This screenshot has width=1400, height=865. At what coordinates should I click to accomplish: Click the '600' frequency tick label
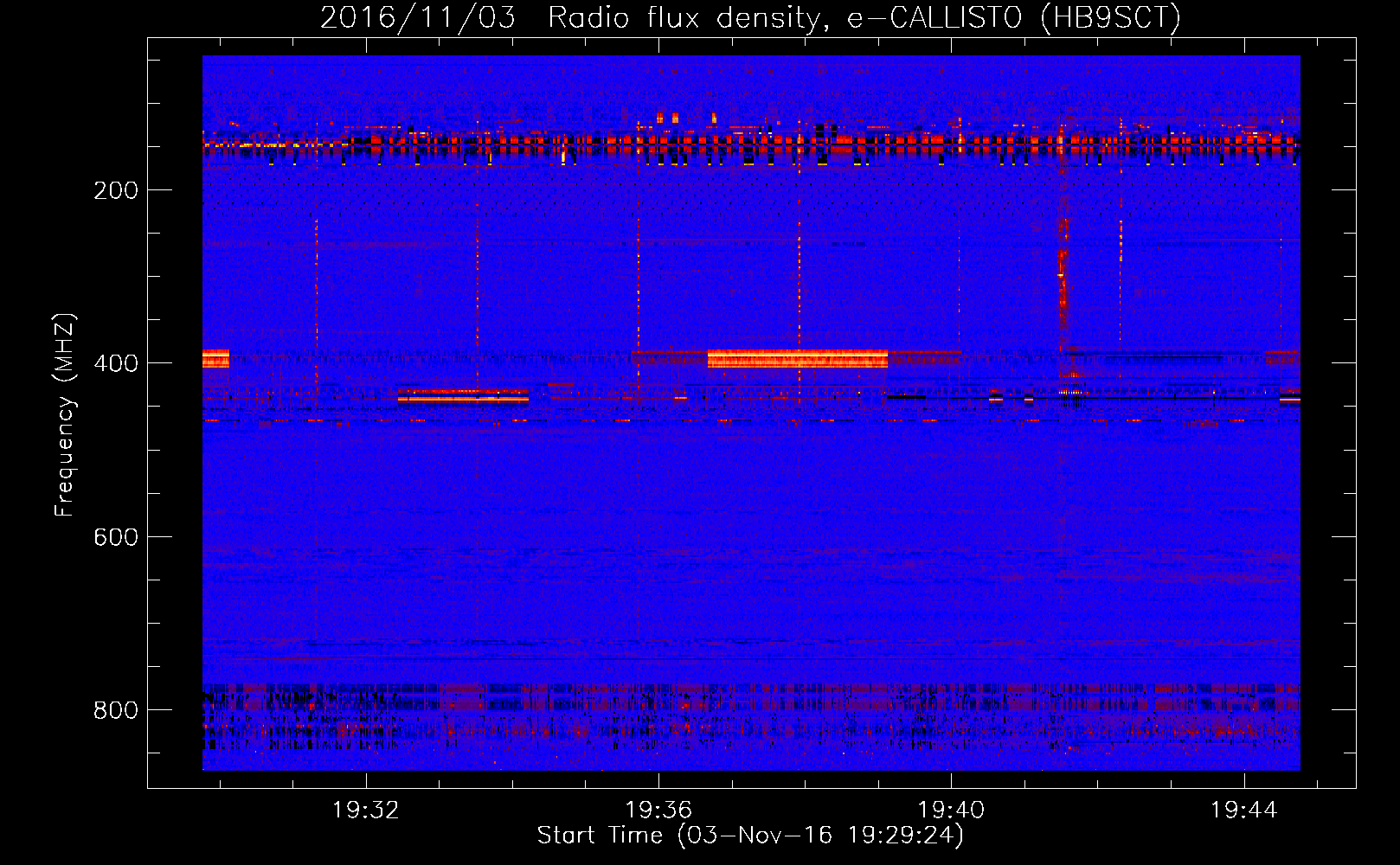tap(116, 537)
